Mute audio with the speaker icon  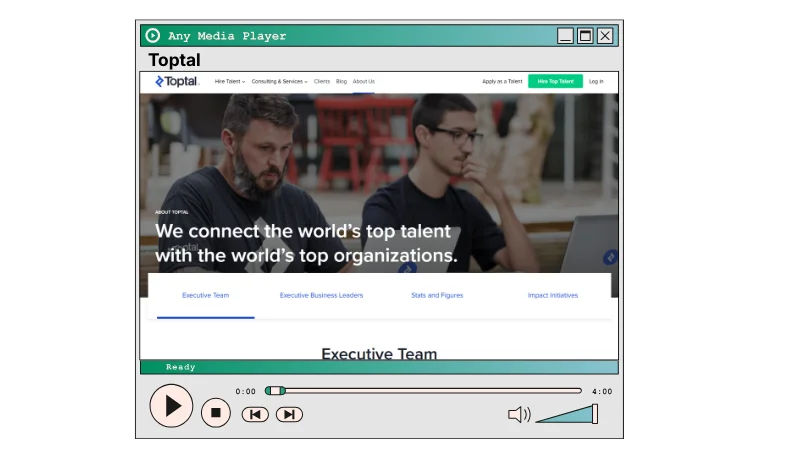click(519, 414)
